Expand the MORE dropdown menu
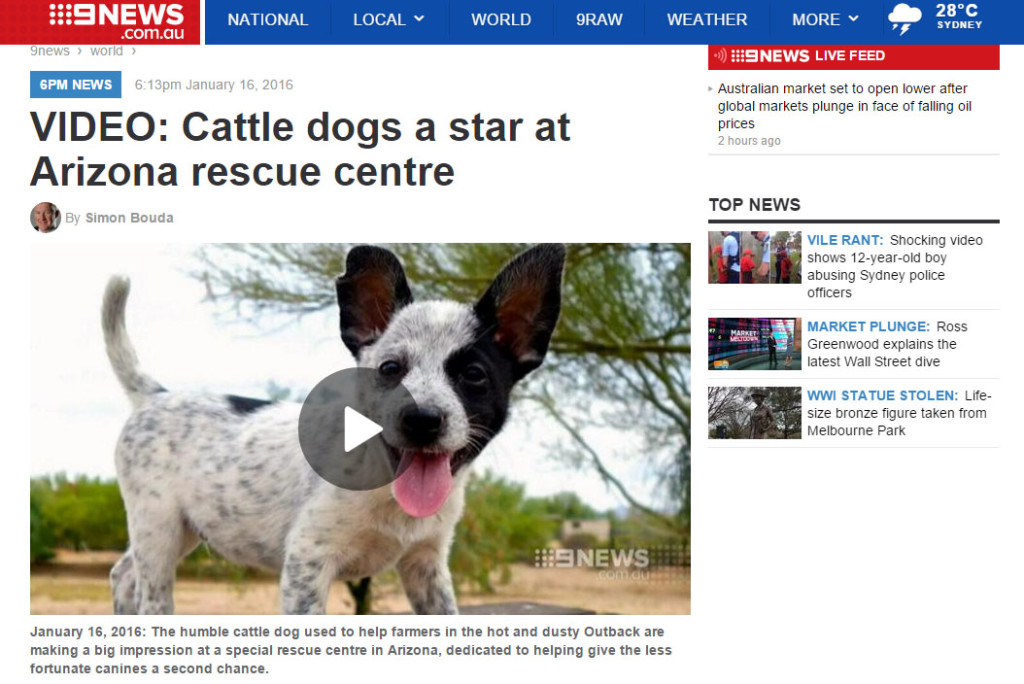Image resolution: width=1024 pixels, height=684 pixels. pyautogui.click(x=825, y=20)
